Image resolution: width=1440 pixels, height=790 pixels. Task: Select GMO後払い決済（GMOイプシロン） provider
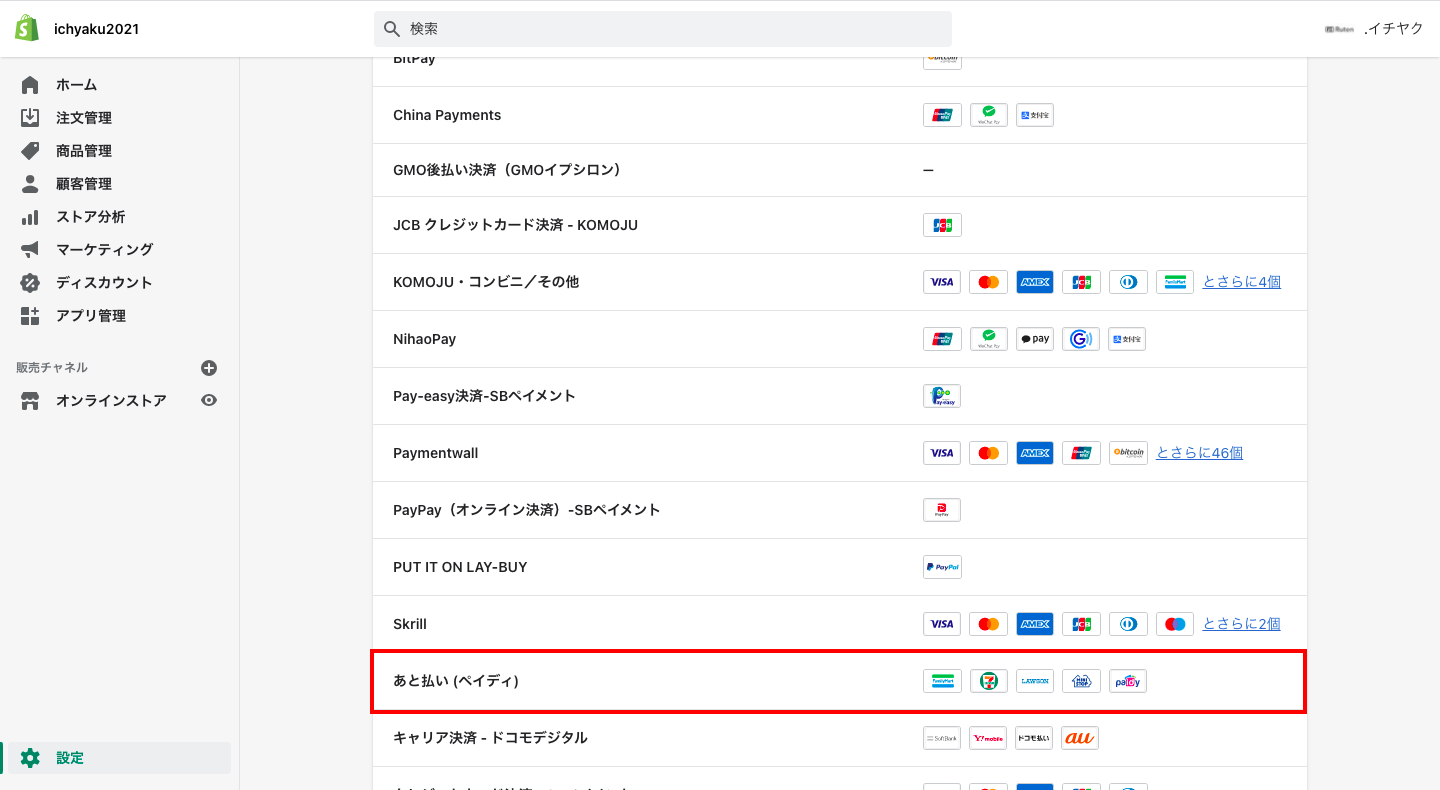839,170
